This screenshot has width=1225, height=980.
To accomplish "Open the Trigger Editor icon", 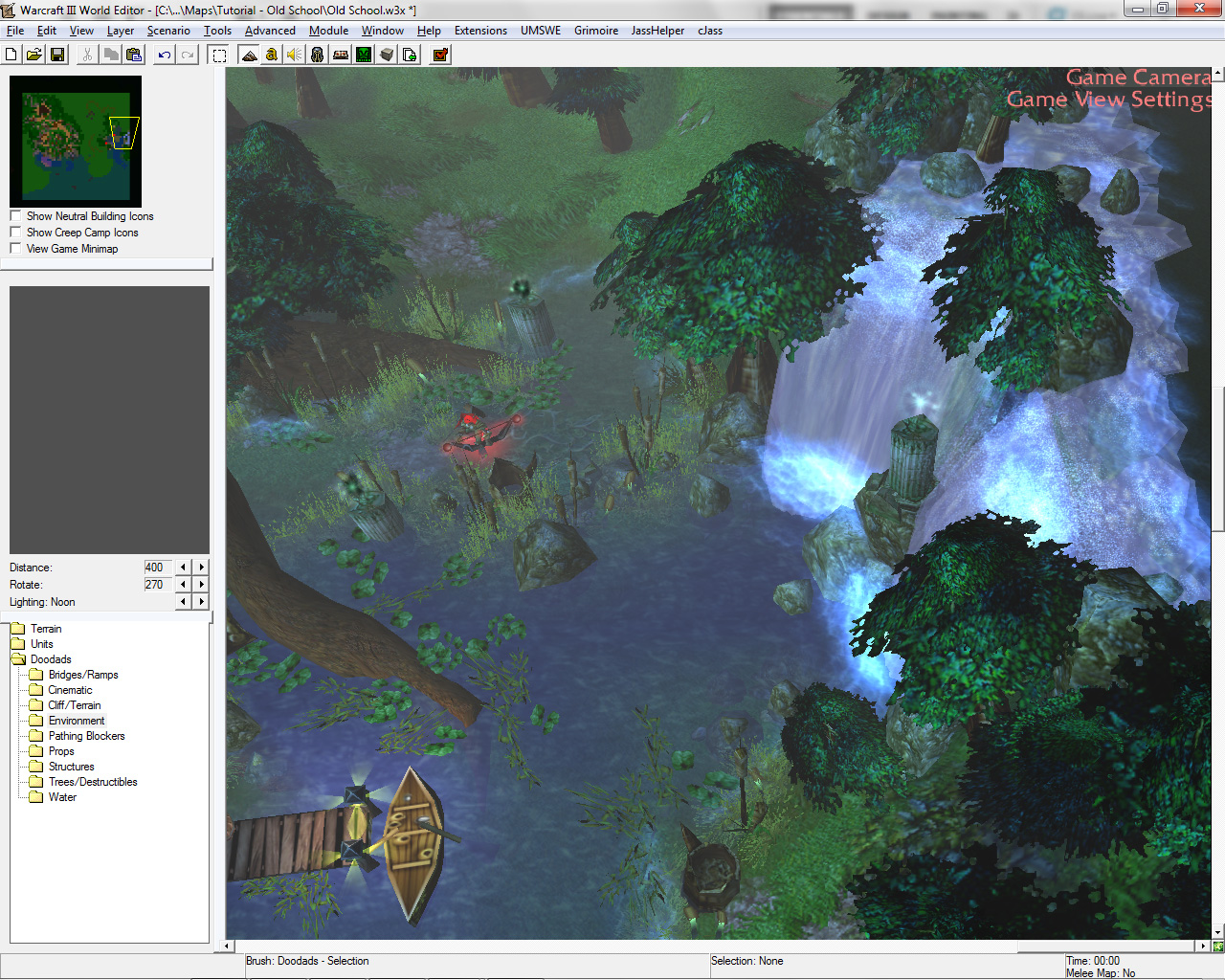I will click(x=272, y=56).
